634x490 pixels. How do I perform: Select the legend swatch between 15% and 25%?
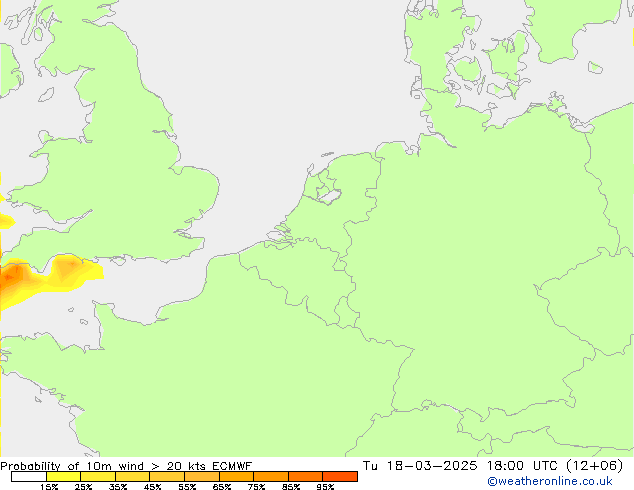(63, 477)
